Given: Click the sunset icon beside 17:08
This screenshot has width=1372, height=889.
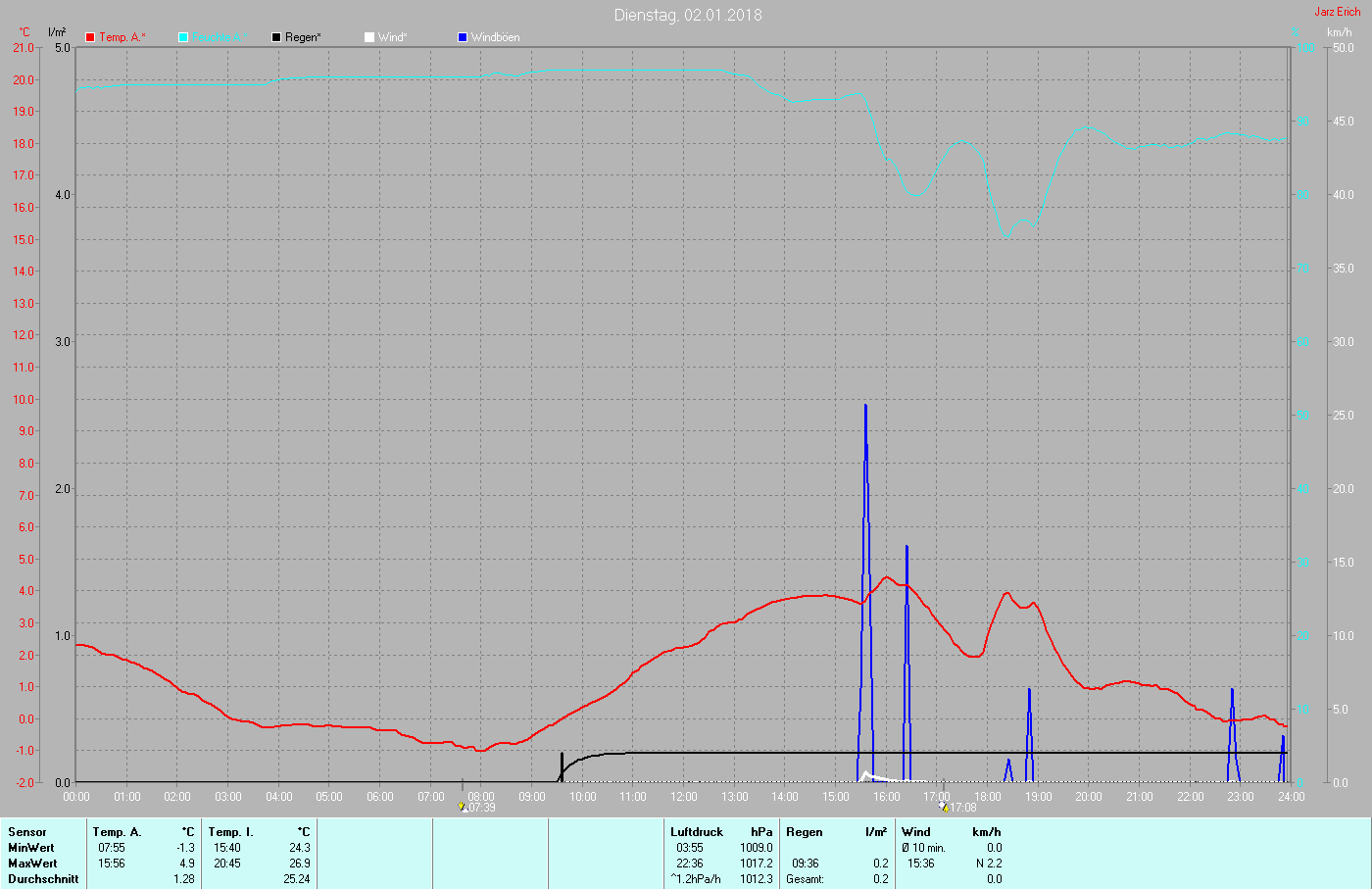Looking at the screenshot, I should (x=943, y=808).
